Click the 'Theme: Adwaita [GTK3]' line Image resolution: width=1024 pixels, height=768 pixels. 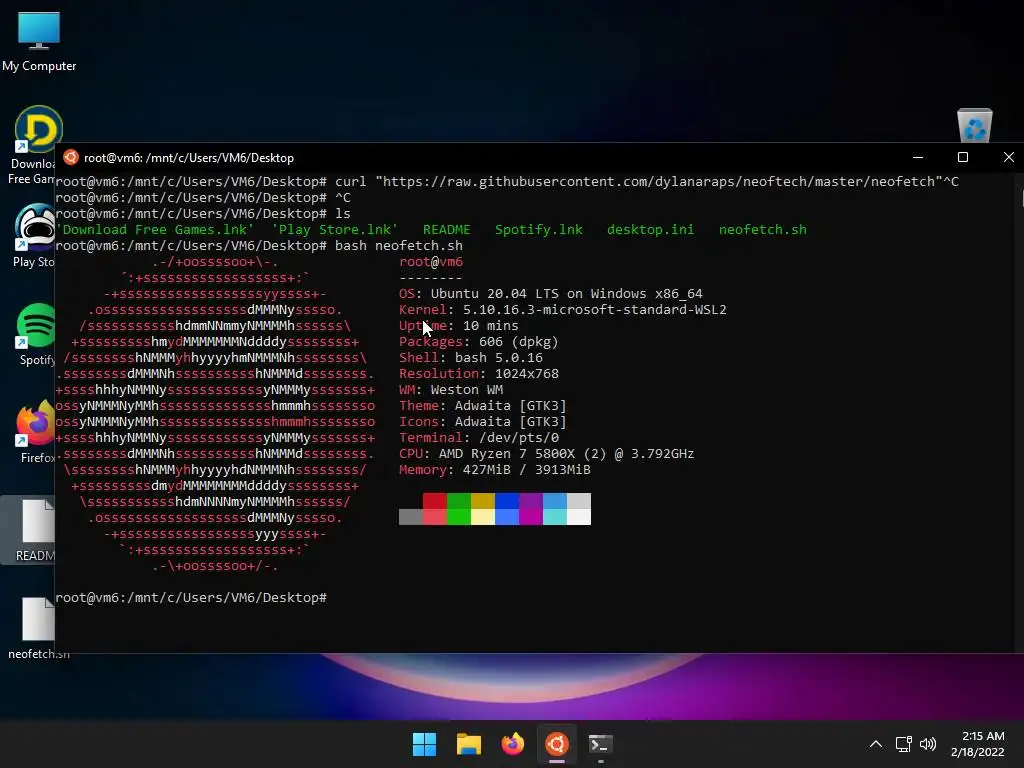483,406
